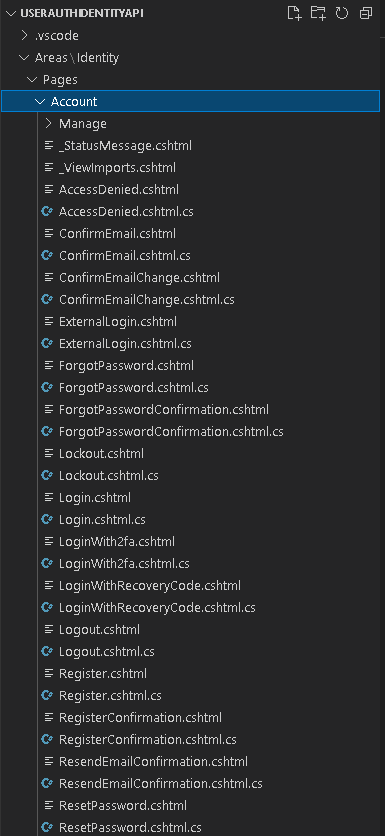
Task: Collapse the USERAUTHIDENTITYAPI root section
Action: tap(11, 14)
